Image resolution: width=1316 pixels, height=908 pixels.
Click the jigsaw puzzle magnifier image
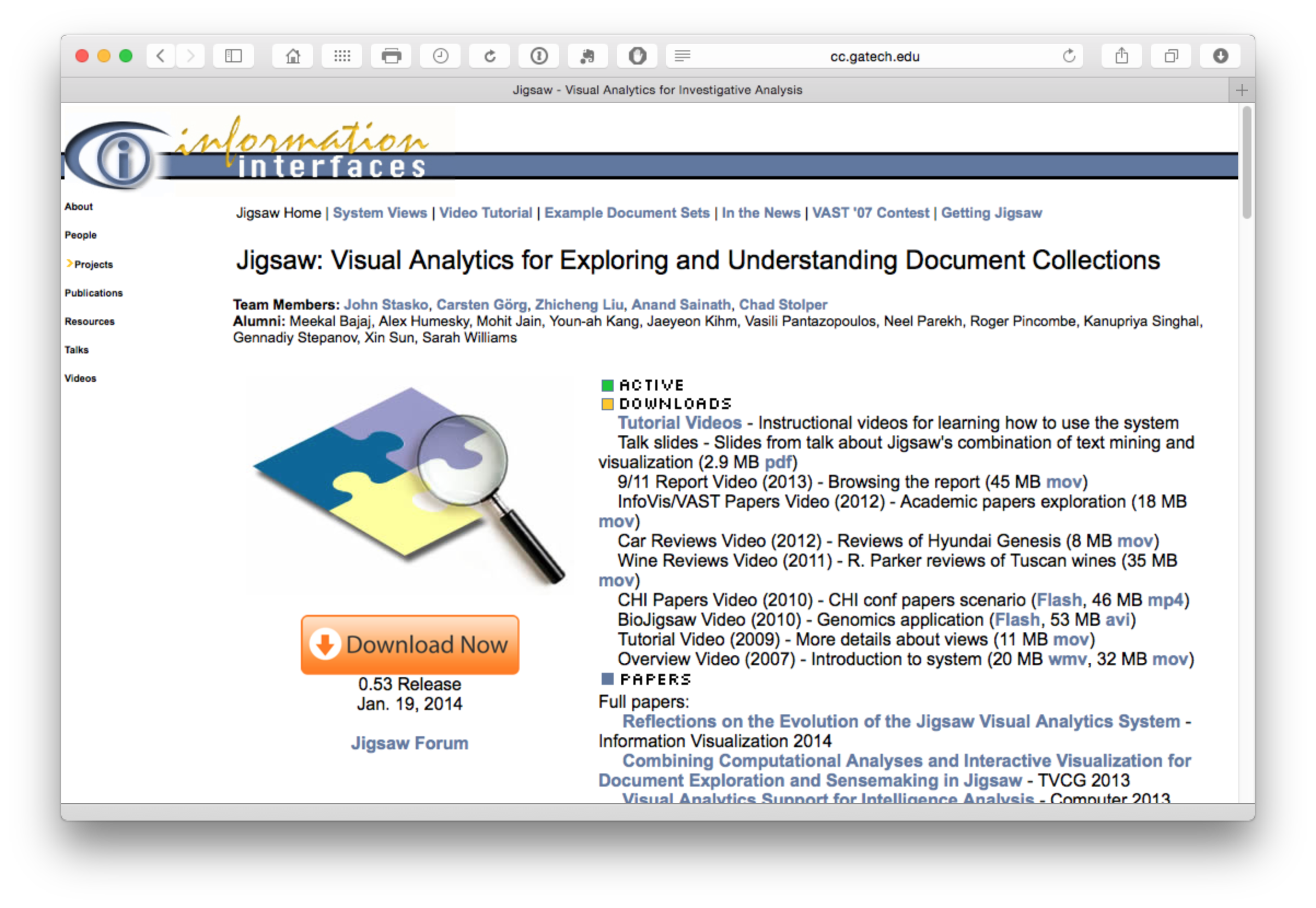(x=410, y=485)
